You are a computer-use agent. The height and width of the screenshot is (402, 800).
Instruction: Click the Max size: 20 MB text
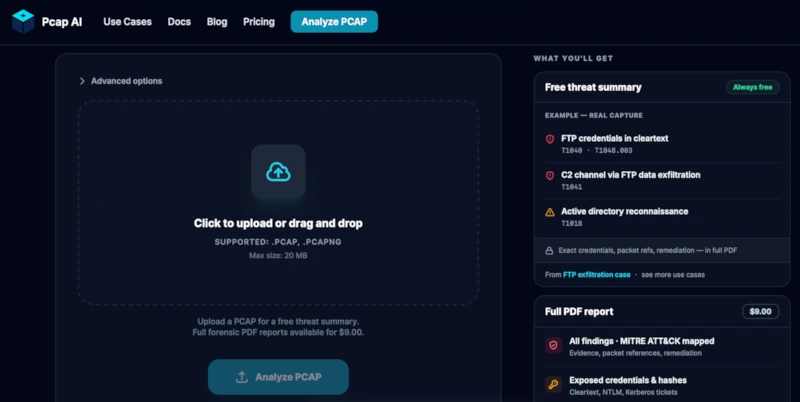coord(278,256)
